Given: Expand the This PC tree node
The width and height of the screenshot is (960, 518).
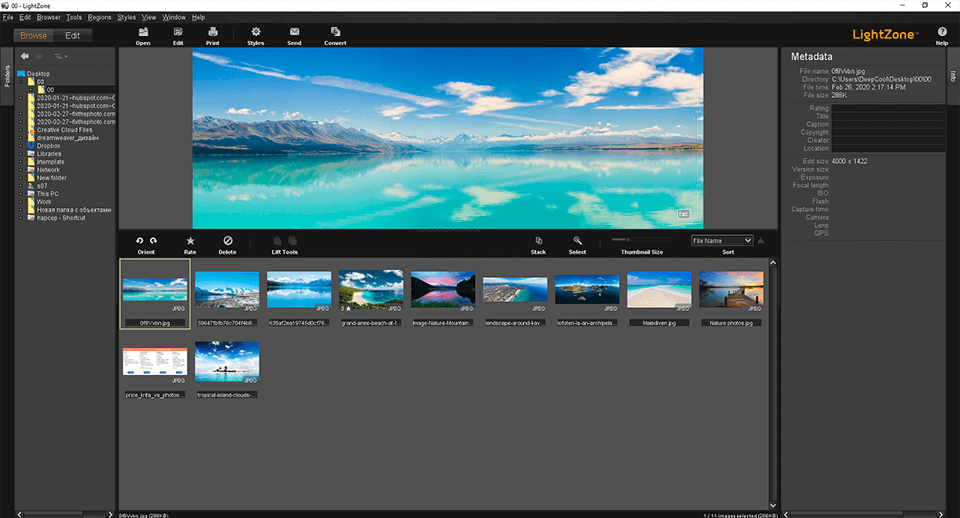Looking at the screenshot, I should 21,193.
